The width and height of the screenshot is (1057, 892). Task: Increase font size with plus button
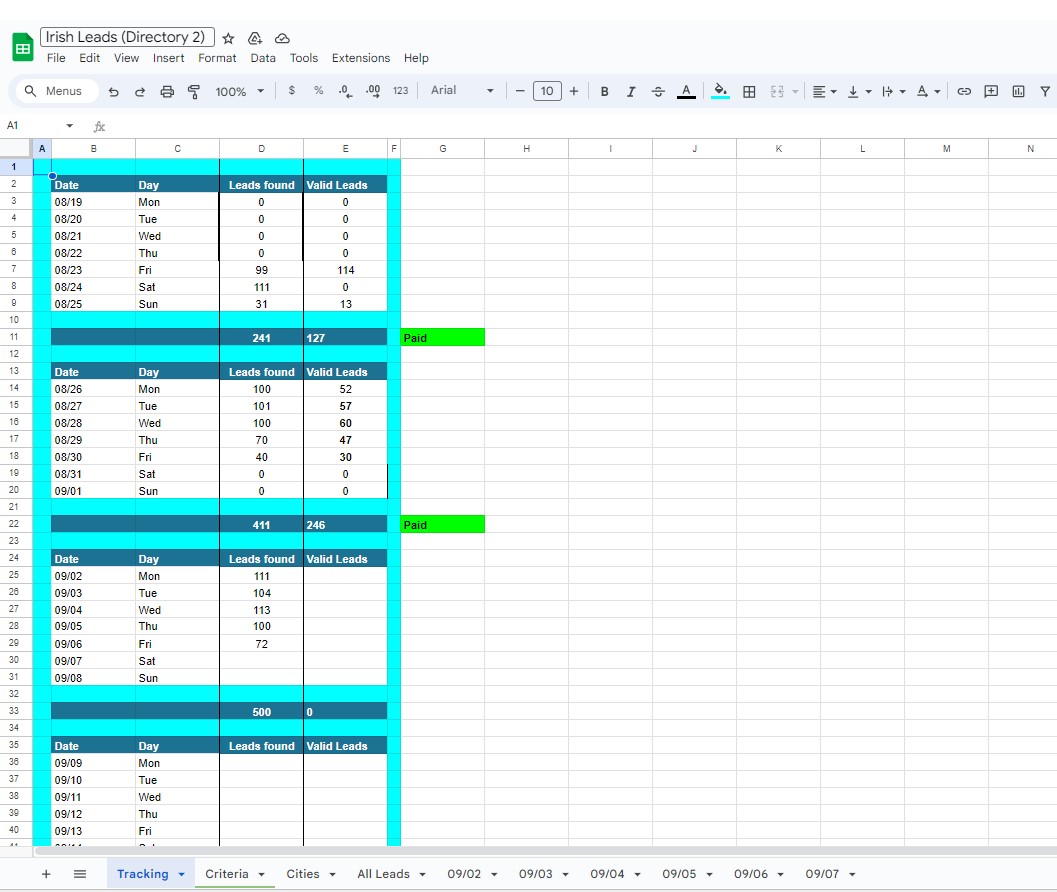pos(574,91)
